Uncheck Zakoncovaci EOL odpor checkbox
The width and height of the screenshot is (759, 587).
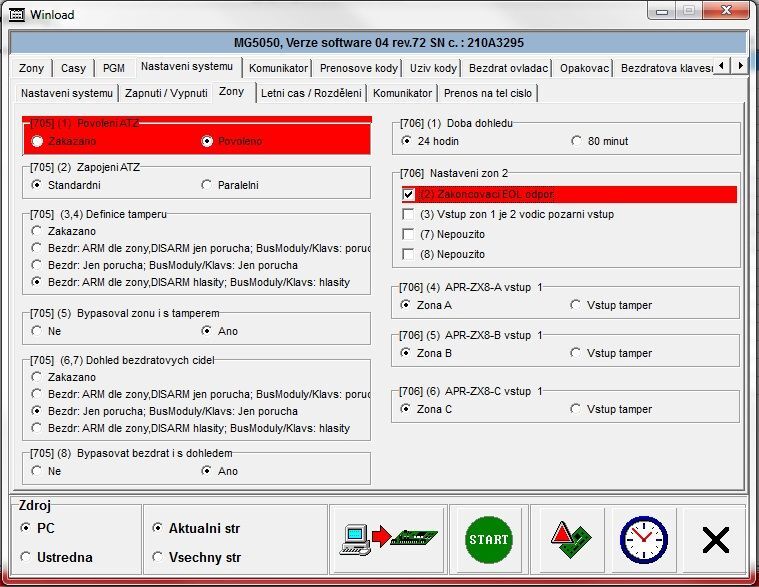(408, 194)
